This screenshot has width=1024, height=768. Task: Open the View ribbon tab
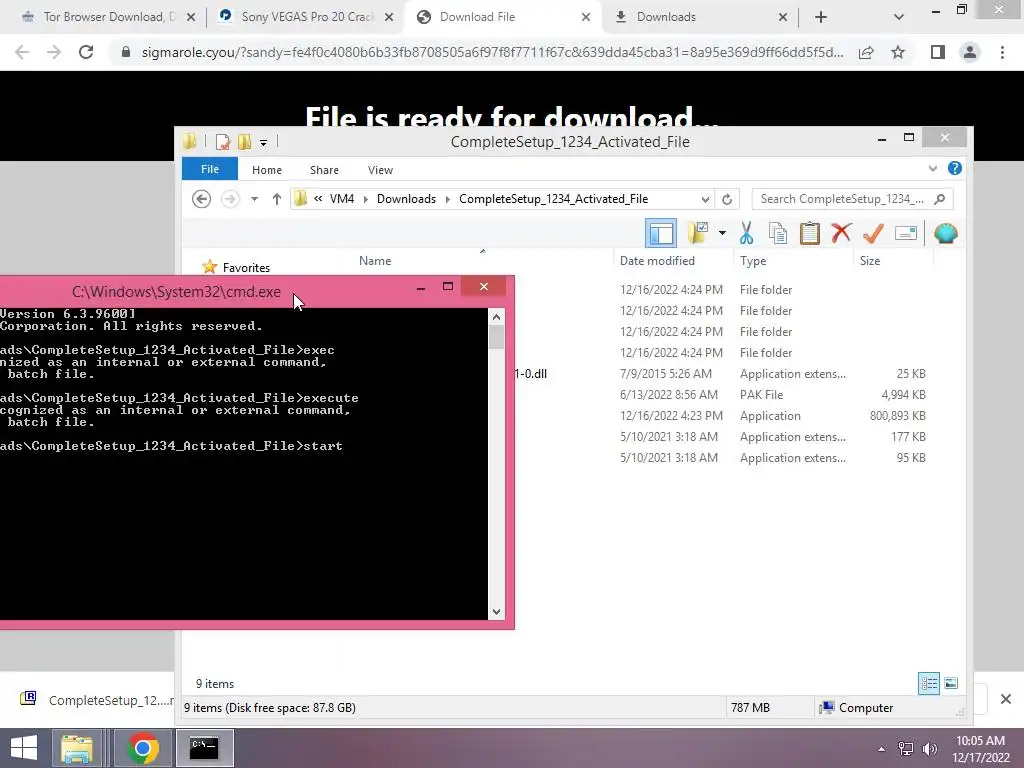pyautogui.click(x=380, y=170)
